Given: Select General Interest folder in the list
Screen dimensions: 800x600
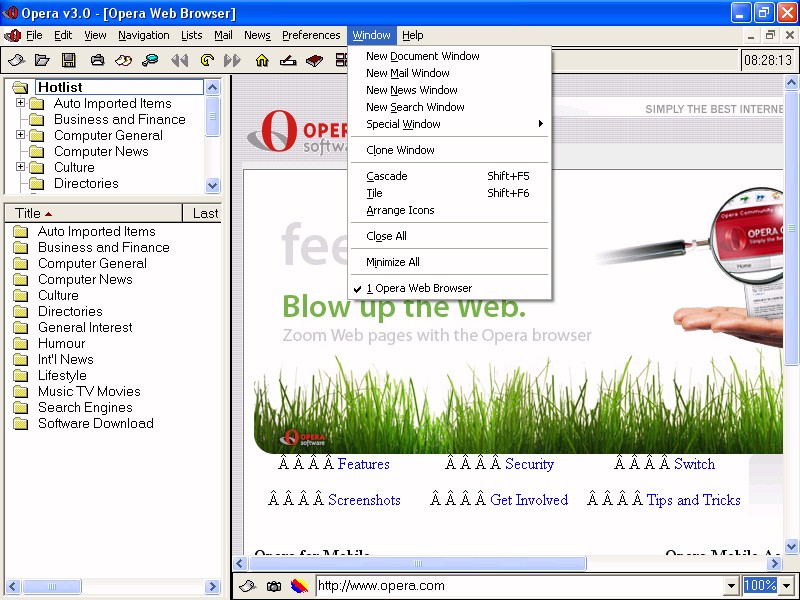Looking at the screenshot, I should 85,328.
